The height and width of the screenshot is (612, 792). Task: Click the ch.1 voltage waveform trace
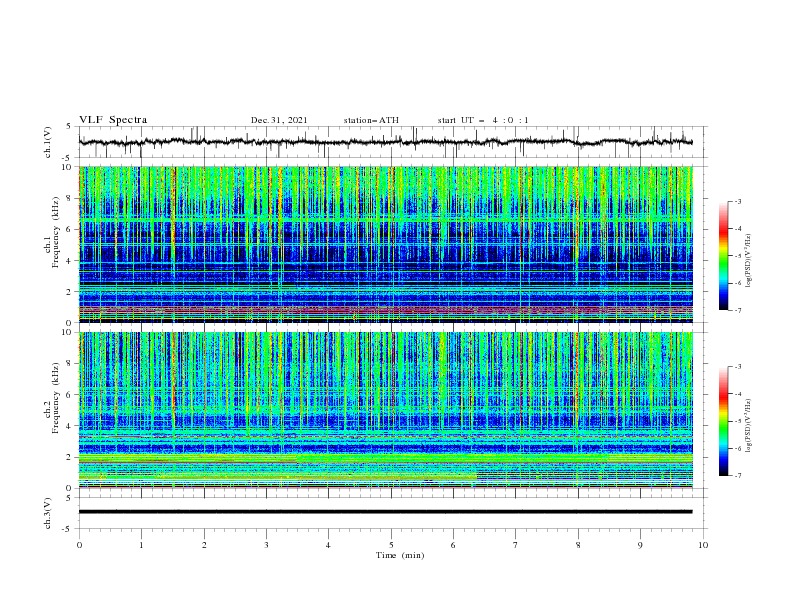[385, 142]
